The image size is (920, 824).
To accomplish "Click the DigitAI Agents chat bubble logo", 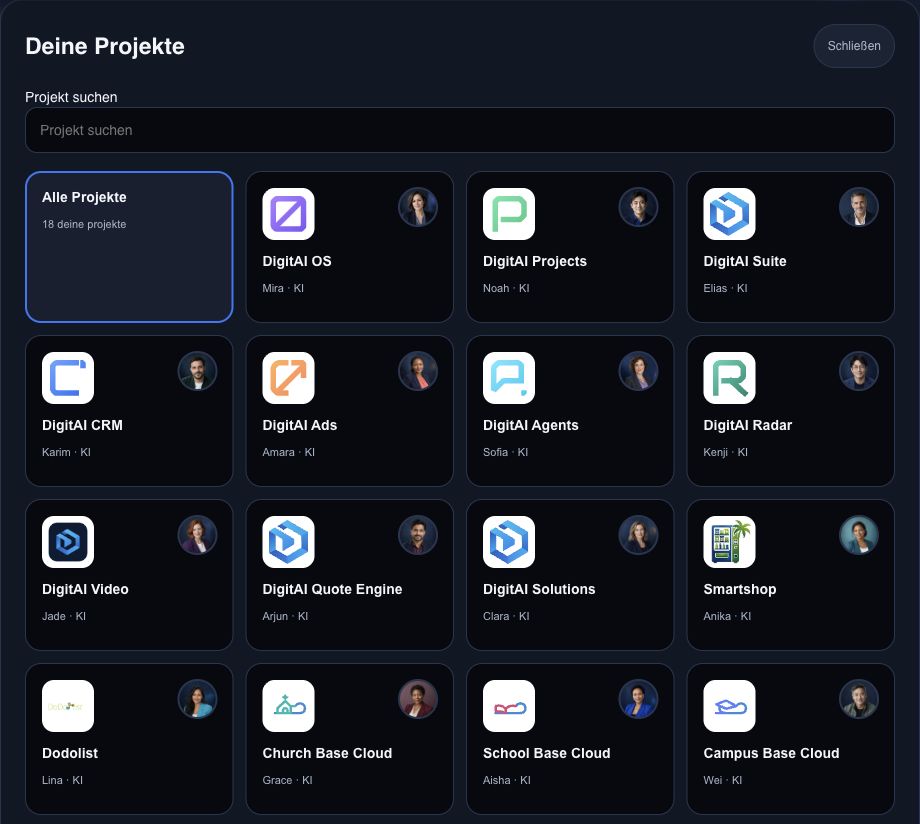I will tap(509, 378).
